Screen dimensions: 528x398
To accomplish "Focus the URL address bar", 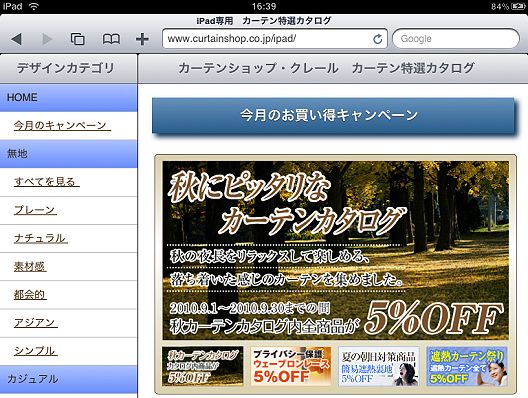I will pyautogui.click(x=274, y=39).
